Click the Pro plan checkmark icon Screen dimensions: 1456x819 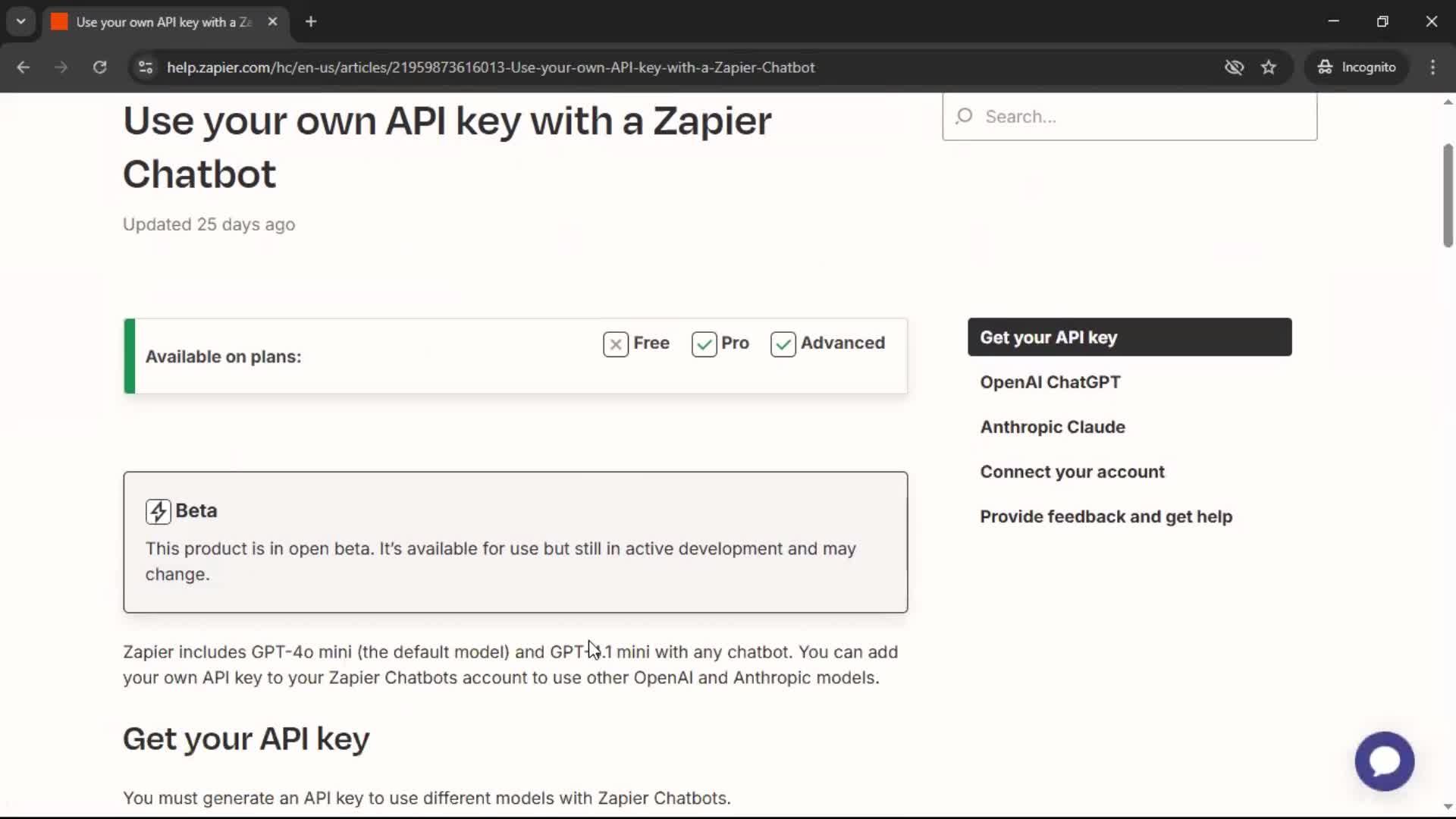point(704,345)
